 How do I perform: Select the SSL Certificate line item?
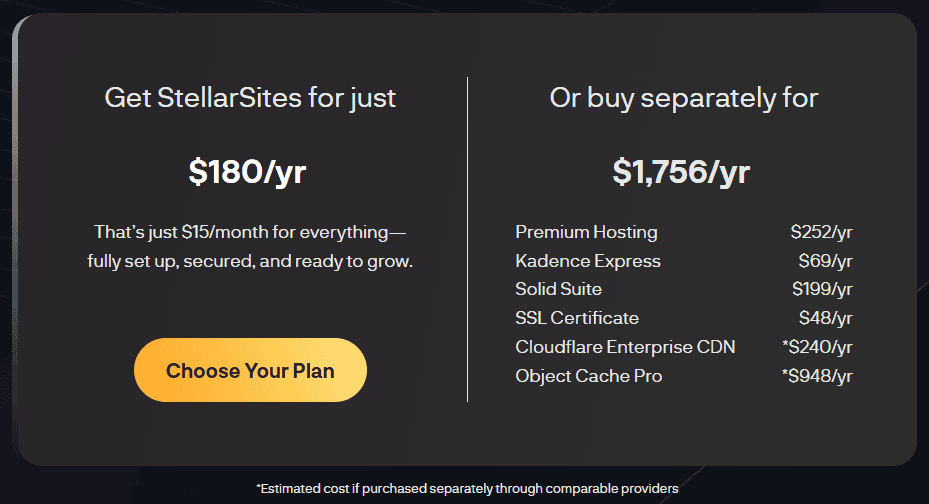(x=577, y=318)
